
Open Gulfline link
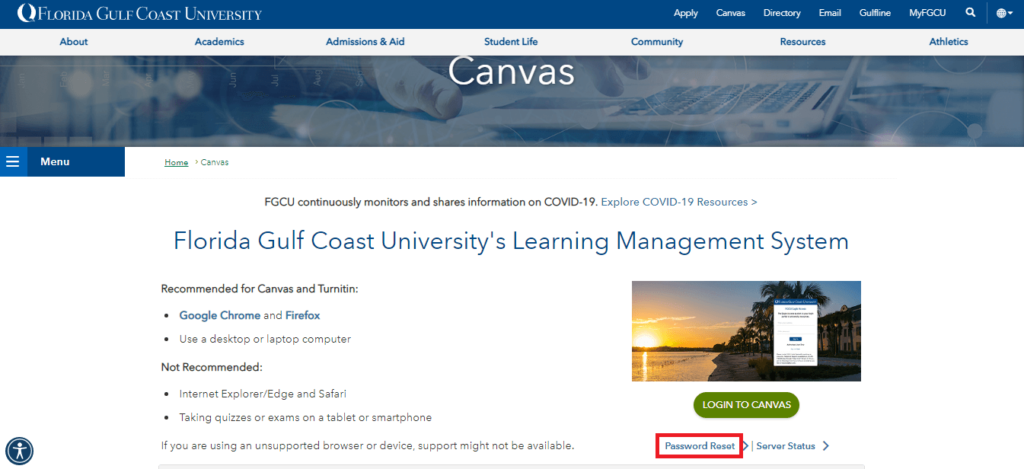(875, 13)
